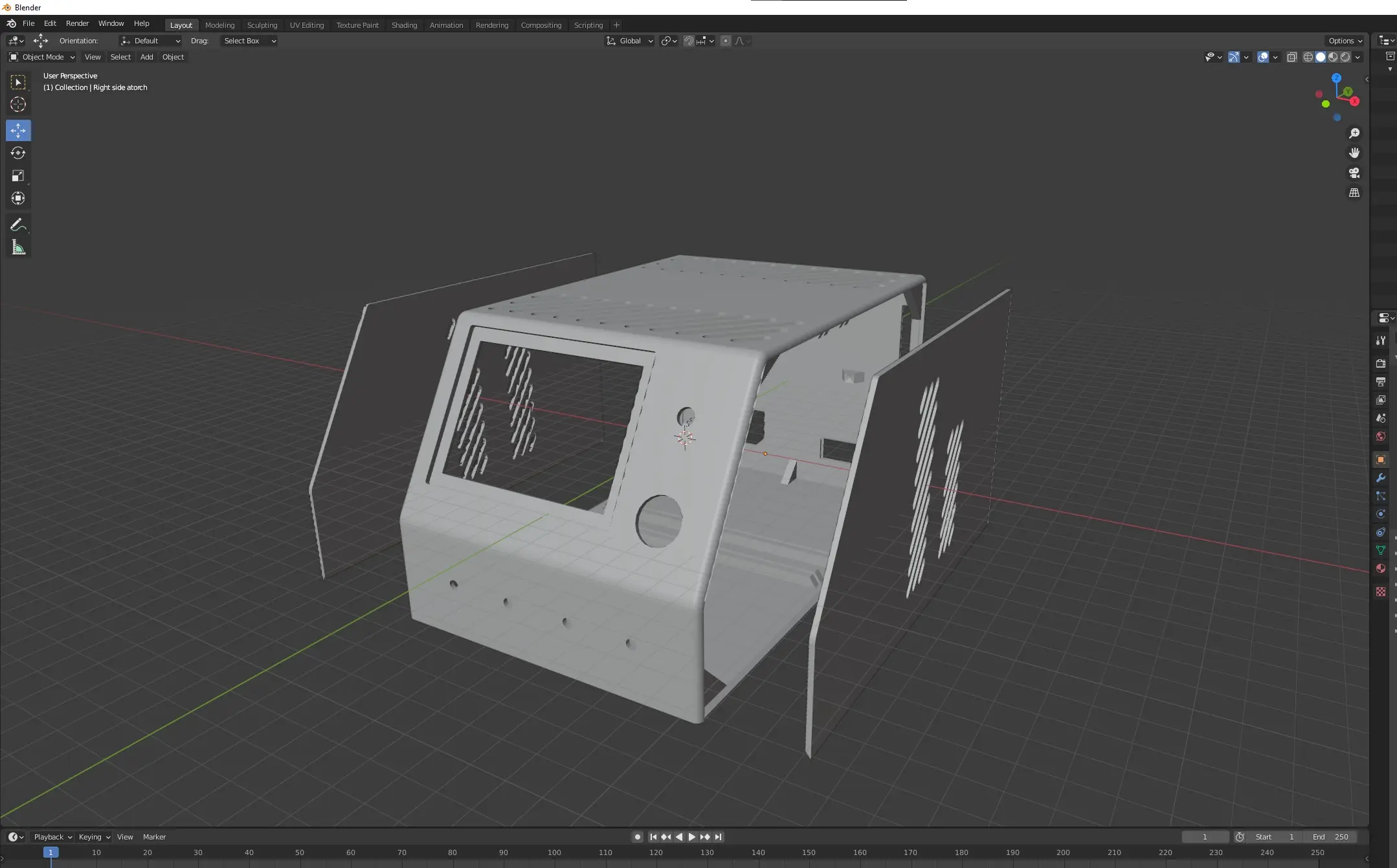The width and height of the screenshot is (1397, 868).
Task: Click the camera view icon
Action: (x=1354, y=173)
